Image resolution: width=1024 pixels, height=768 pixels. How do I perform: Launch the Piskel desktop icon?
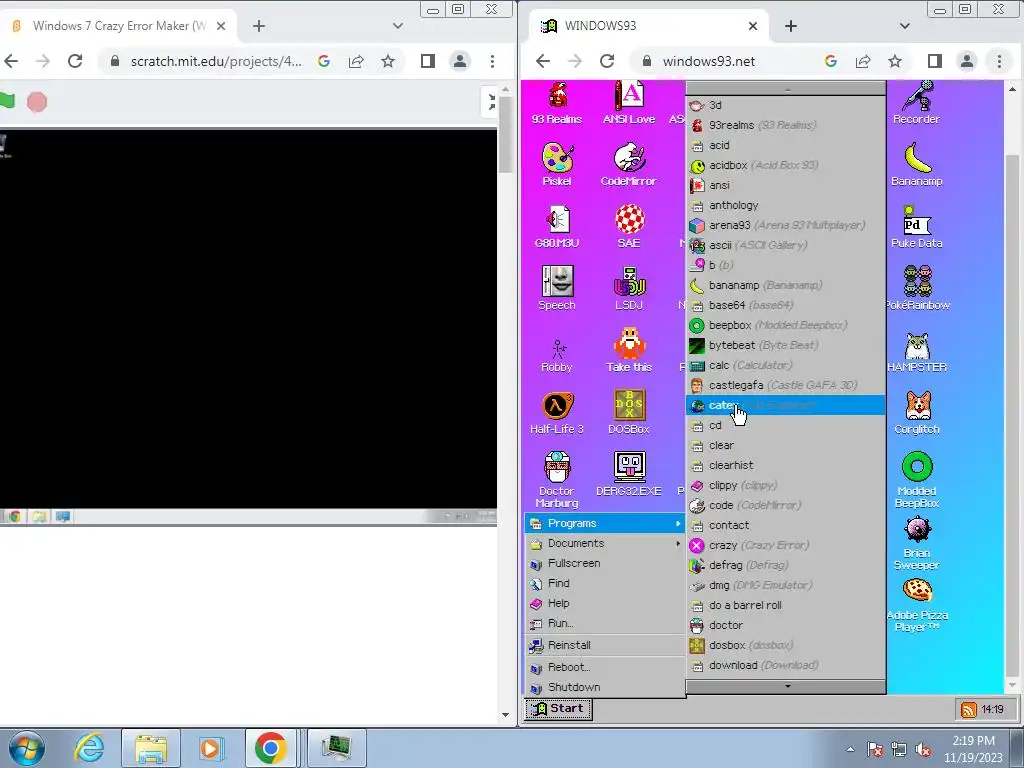pyautogui.click(x=556, y=164)
